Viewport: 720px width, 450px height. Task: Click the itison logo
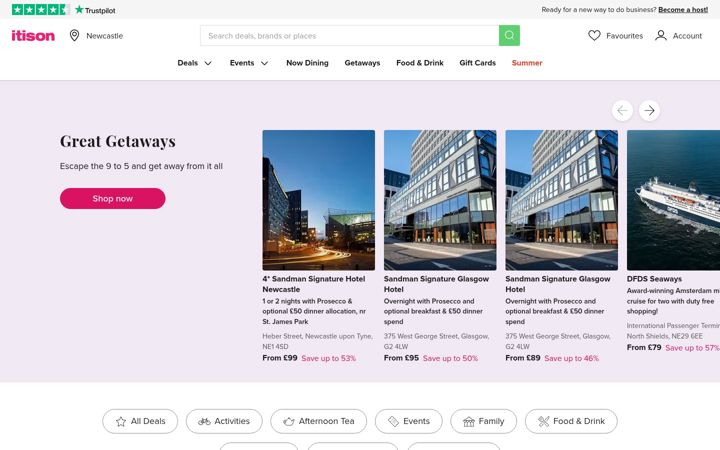33,35
